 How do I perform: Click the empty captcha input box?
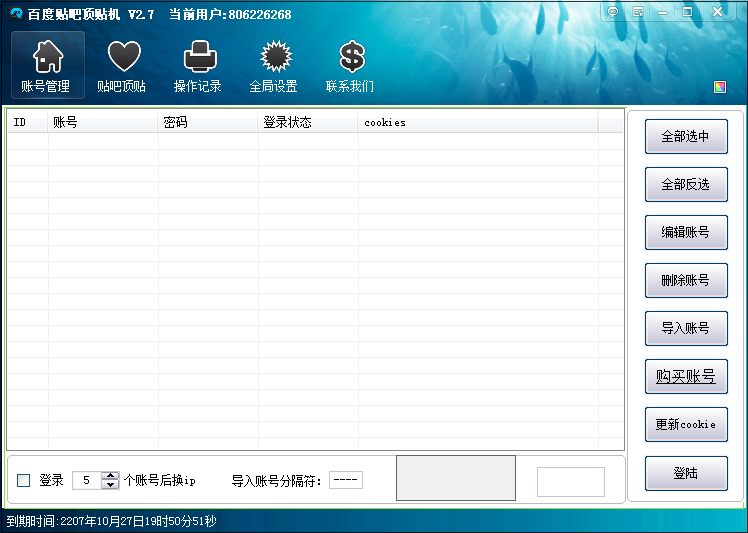tap(571, 481)
